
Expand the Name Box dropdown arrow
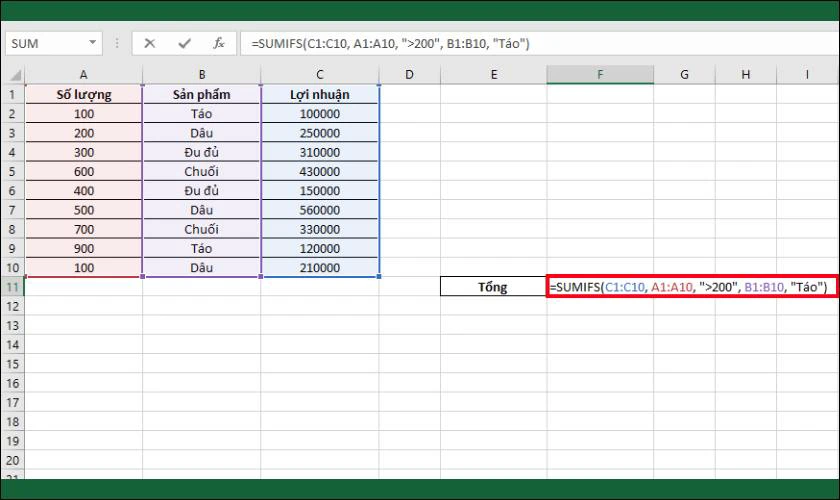point(92,43)
